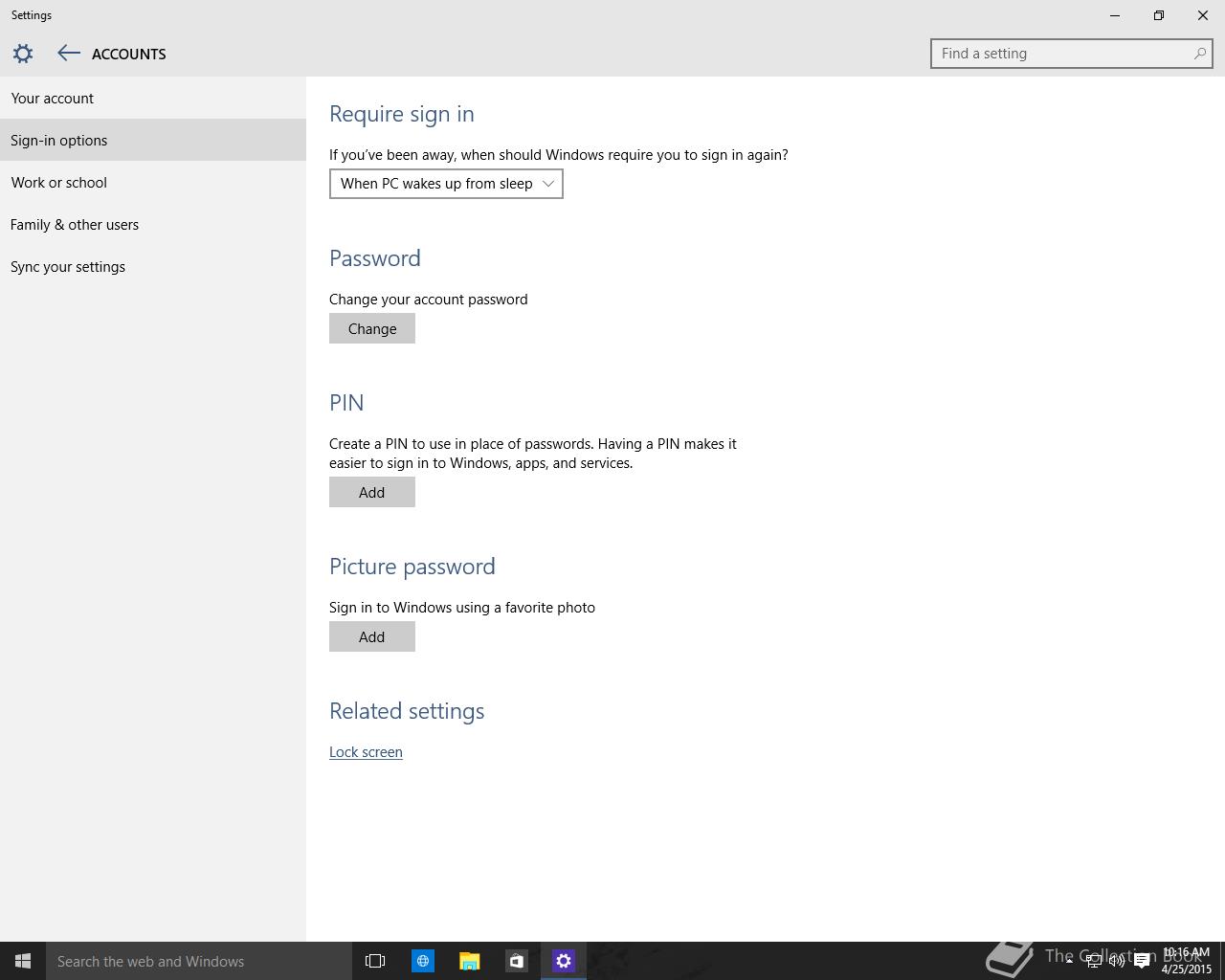Click Add under PIN

coord(372,492)
